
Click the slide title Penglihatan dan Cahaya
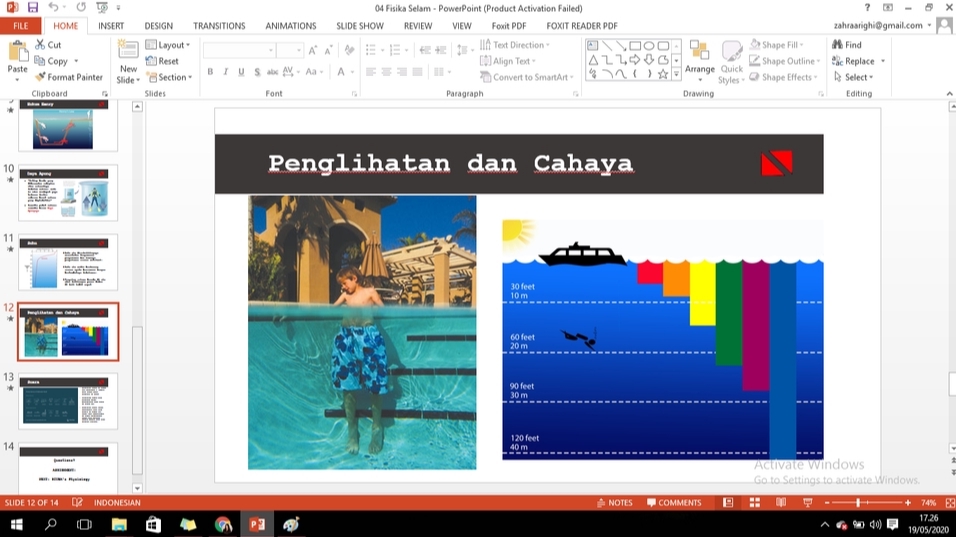(451, 163)
